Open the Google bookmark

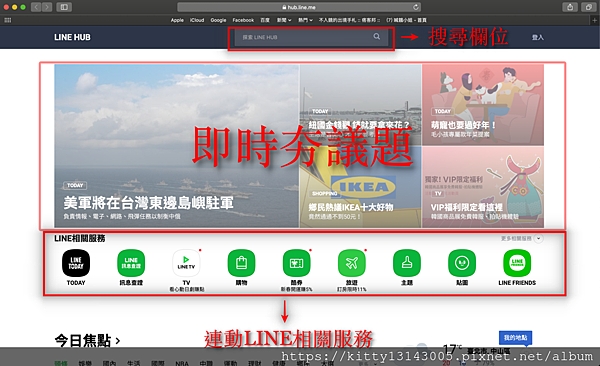coord(218,20)
